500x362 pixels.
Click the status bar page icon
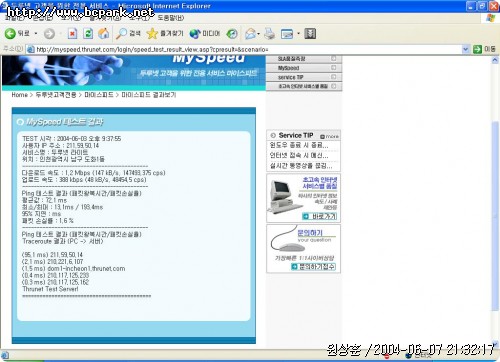pyautogui.click(x=5, y=355)
